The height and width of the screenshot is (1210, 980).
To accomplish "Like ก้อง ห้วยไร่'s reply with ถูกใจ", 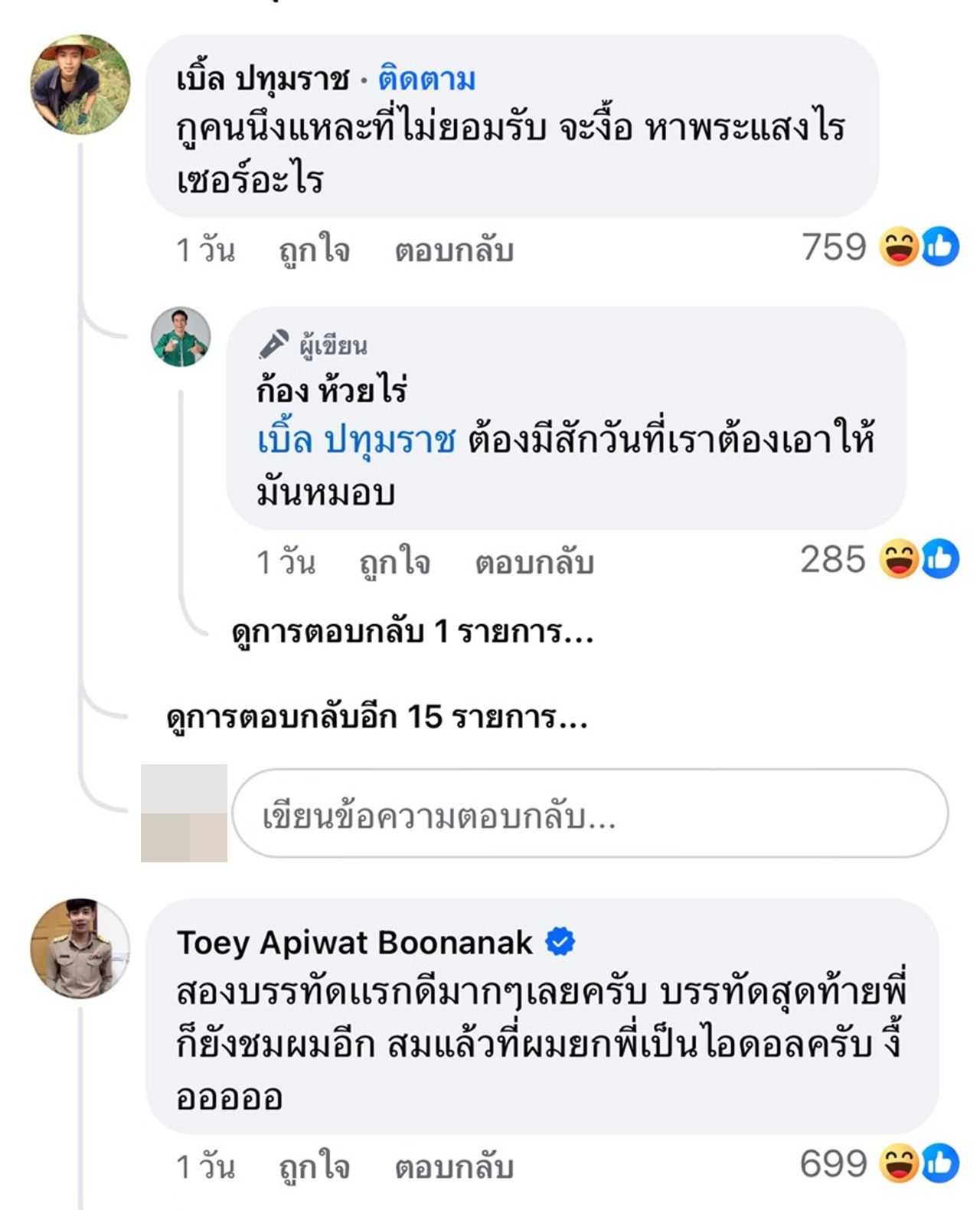I will tap(394, 562).
